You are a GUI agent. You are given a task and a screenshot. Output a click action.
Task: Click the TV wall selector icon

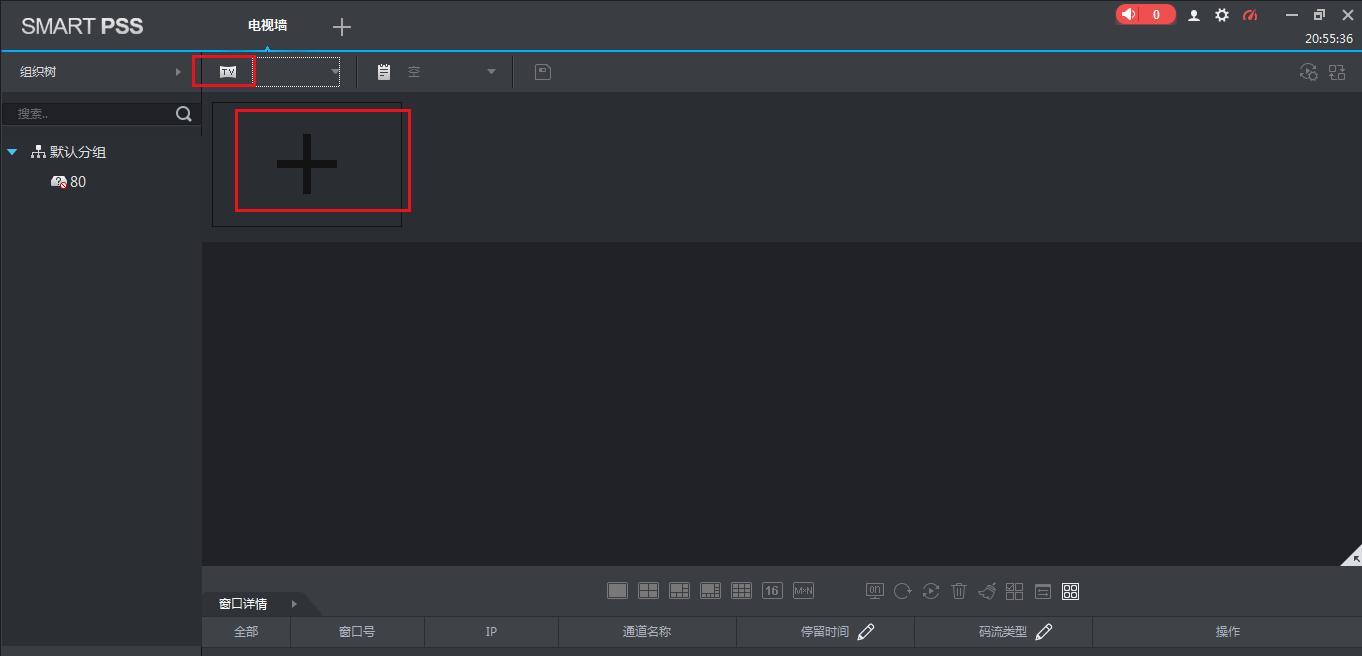point(228,72)
